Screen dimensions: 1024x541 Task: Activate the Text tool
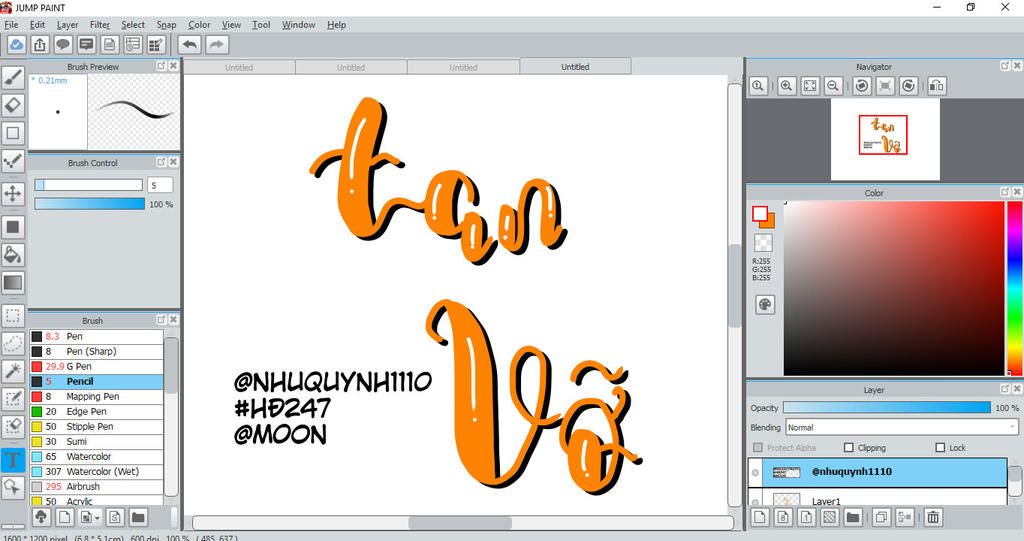[12, 459]
